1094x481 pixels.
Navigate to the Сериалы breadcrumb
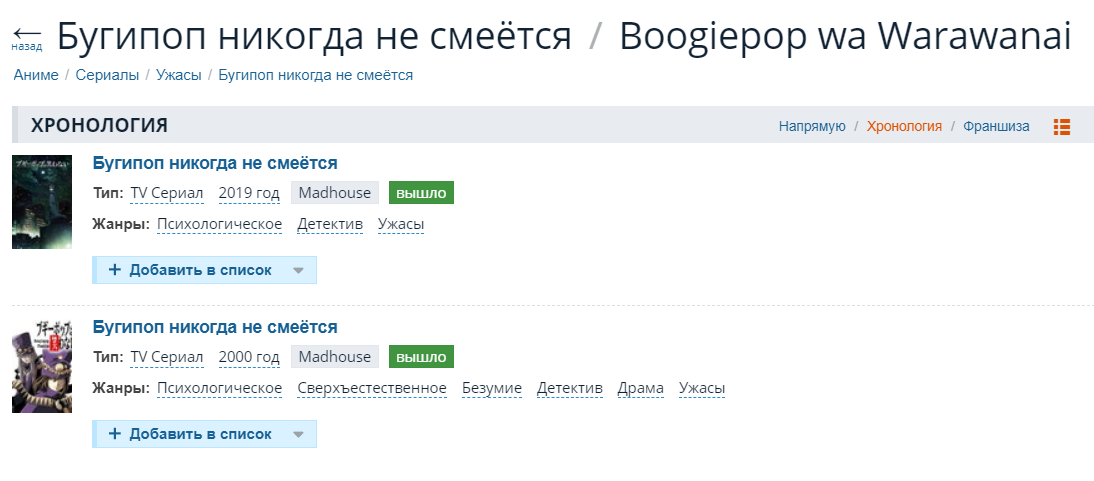point(108,75)
